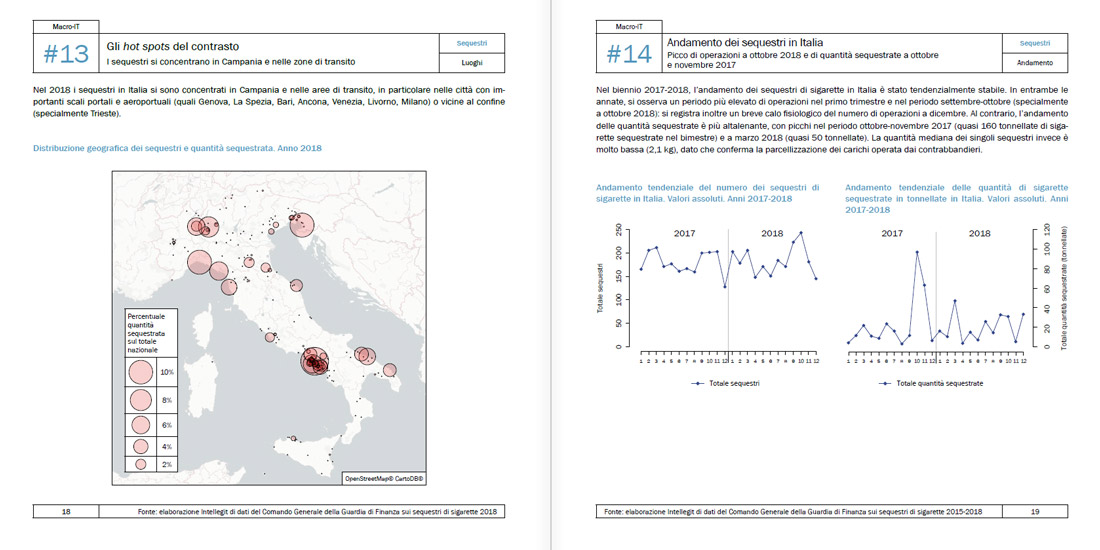Click the highest peak in the quantity chart

917,252
